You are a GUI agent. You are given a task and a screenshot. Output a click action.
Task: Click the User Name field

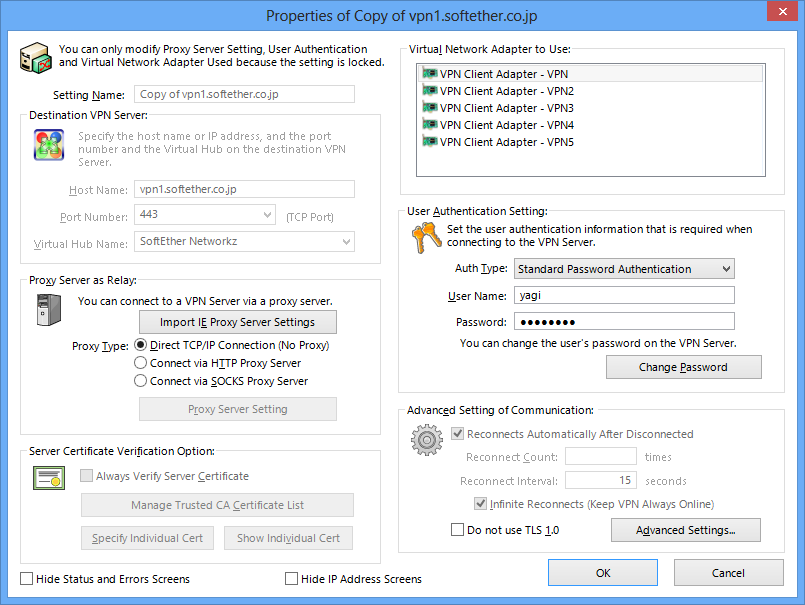624,295
